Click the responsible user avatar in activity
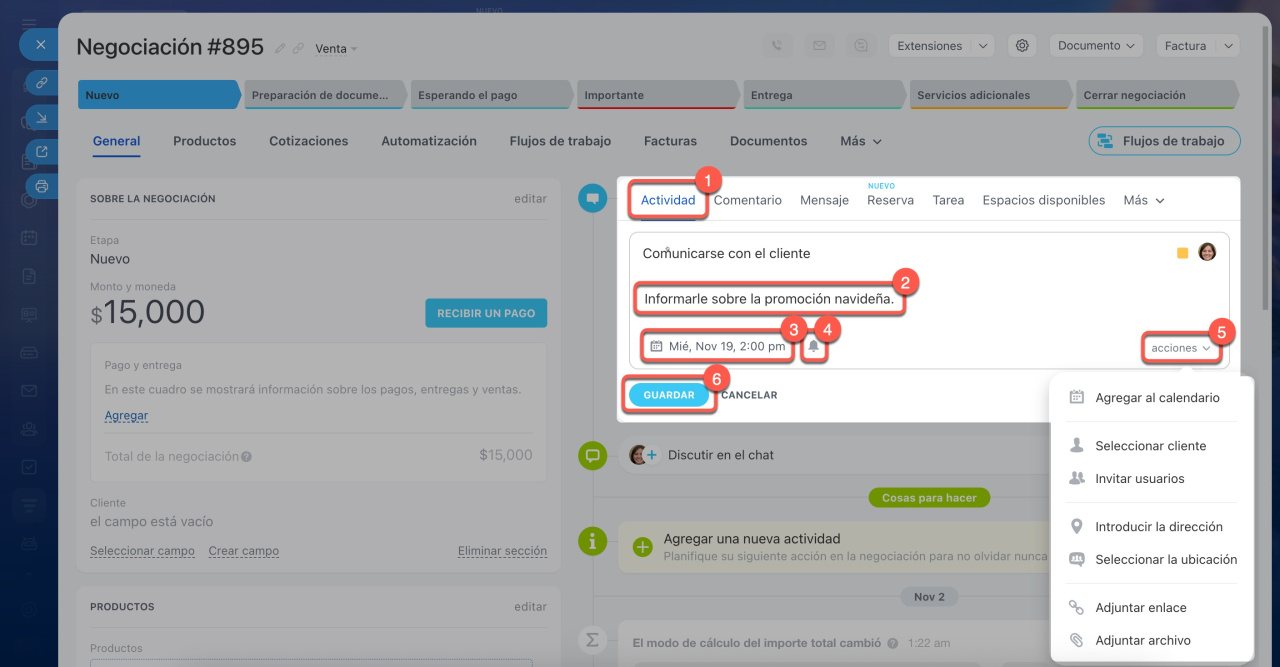1280x667 pixels. pyautogui.click(x=1207, y=252)
